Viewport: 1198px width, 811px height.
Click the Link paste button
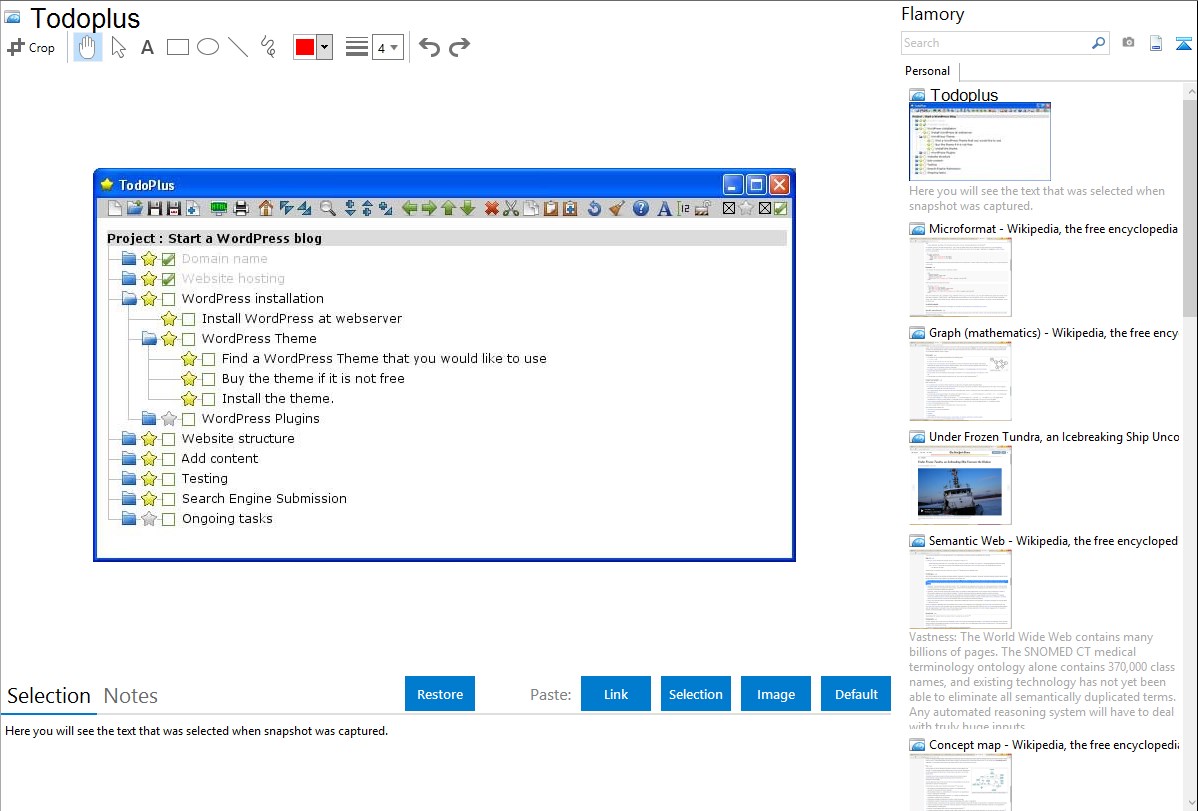(x=616, y=694)
